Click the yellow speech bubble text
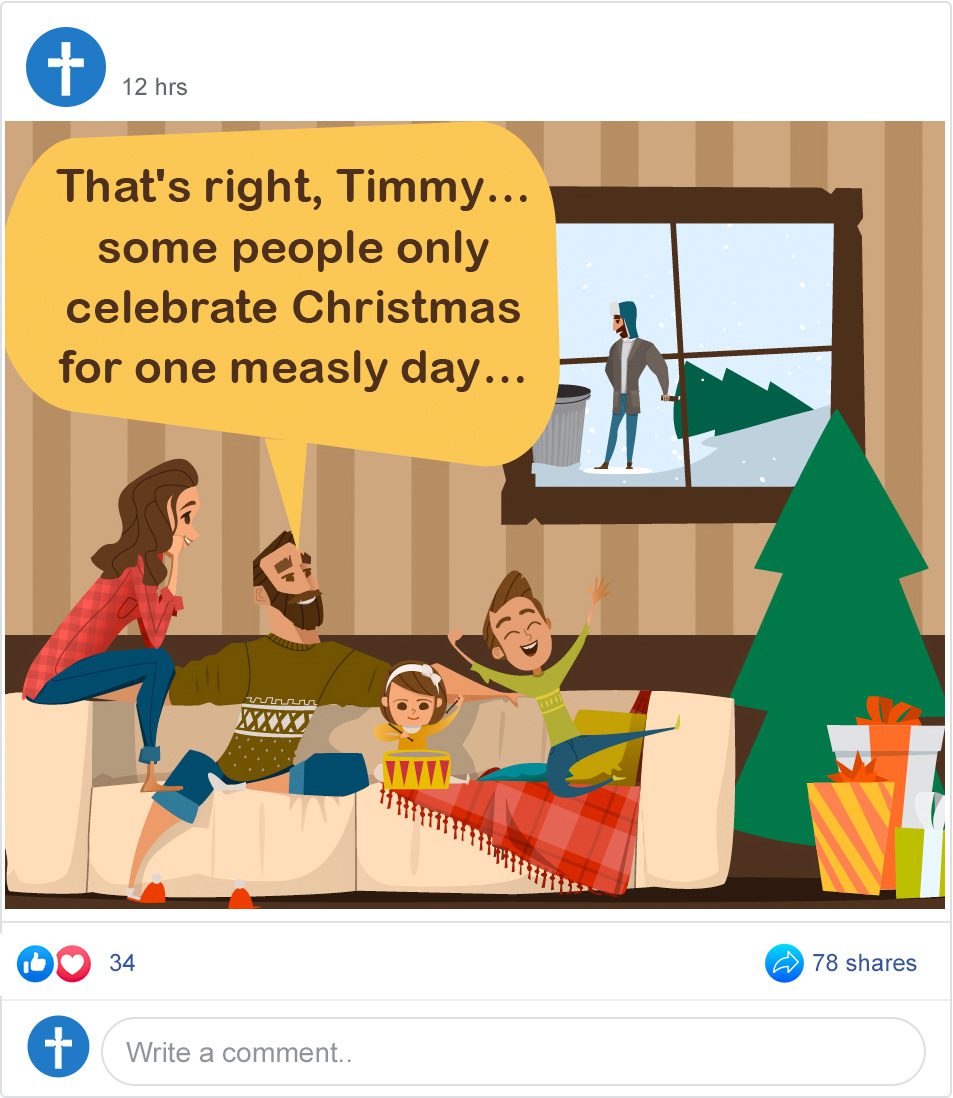Viewport: 953px width, 1098px height. pyautogui.click(x=291, y=277)
